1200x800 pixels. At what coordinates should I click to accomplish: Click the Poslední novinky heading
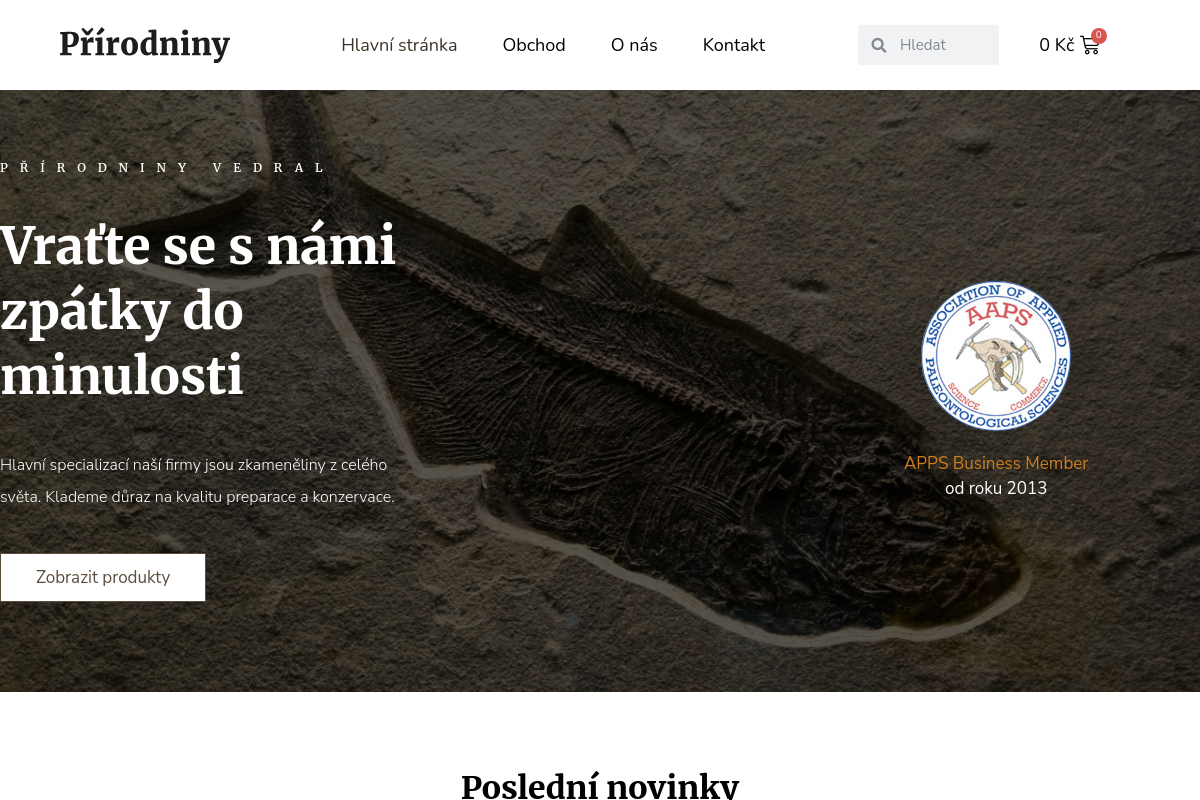point(600,785)
